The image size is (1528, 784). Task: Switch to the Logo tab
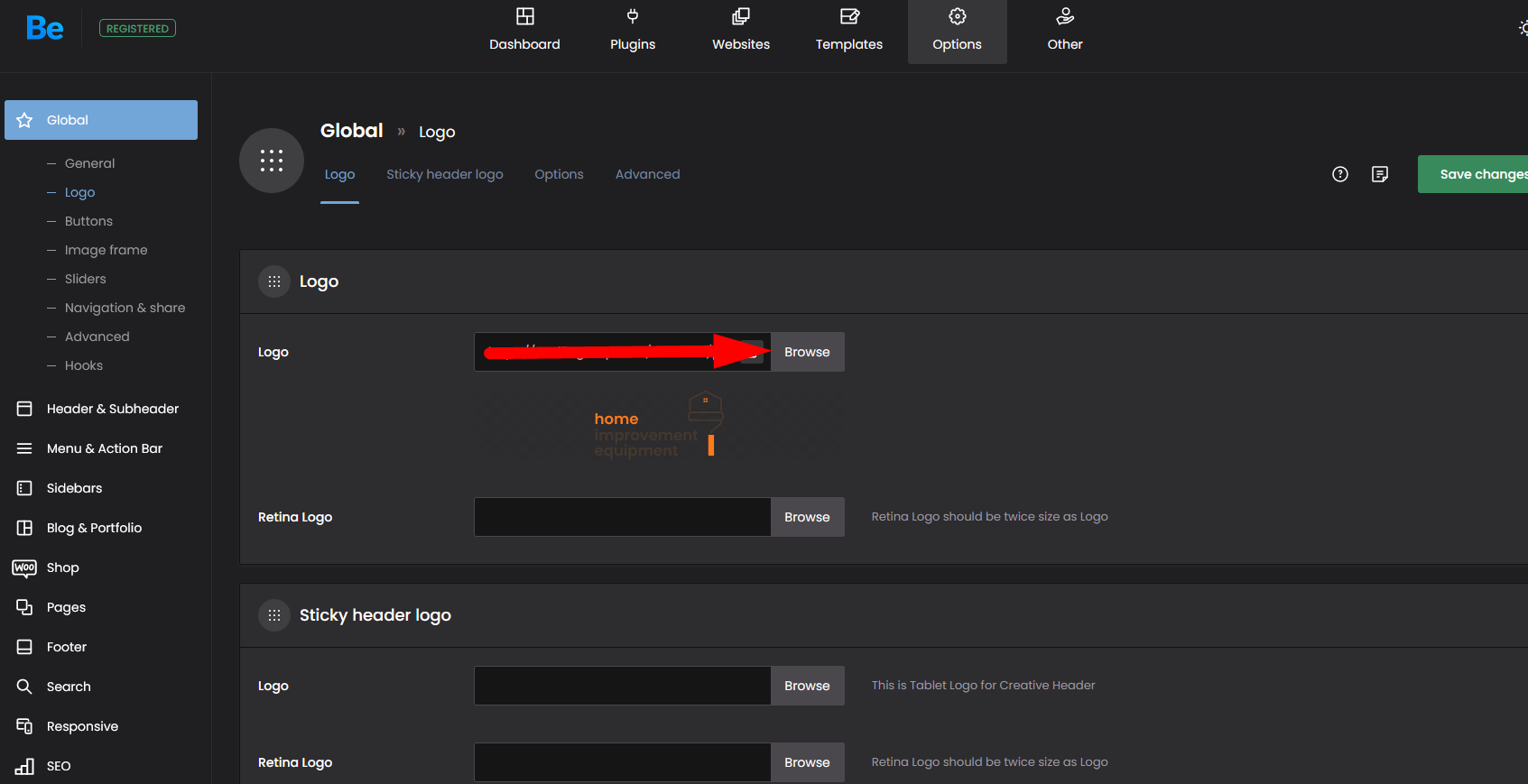[x=339, y=174]
